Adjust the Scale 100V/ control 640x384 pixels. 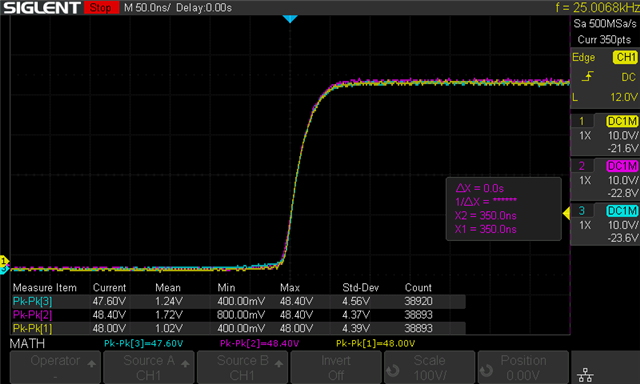click(429, 367)
